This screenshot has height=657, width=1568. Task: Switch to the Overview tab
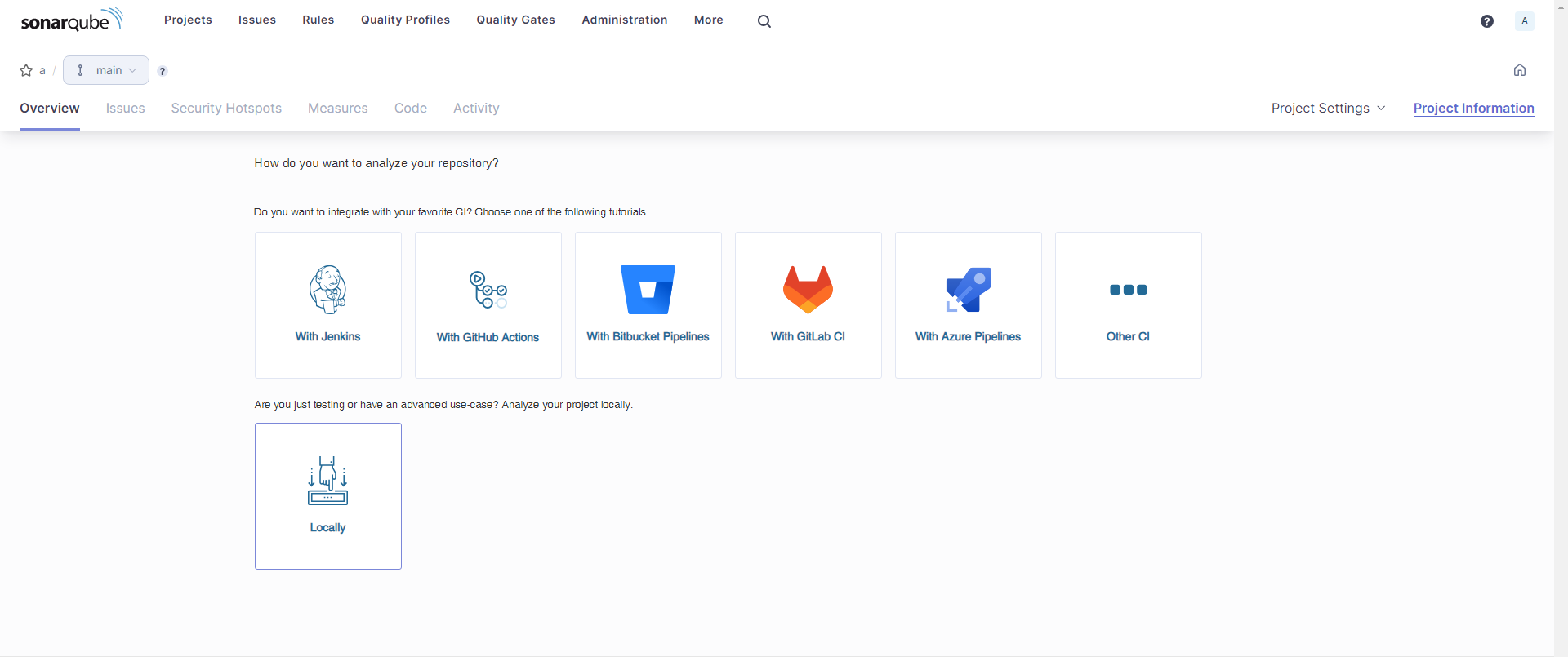click(50, 108)
